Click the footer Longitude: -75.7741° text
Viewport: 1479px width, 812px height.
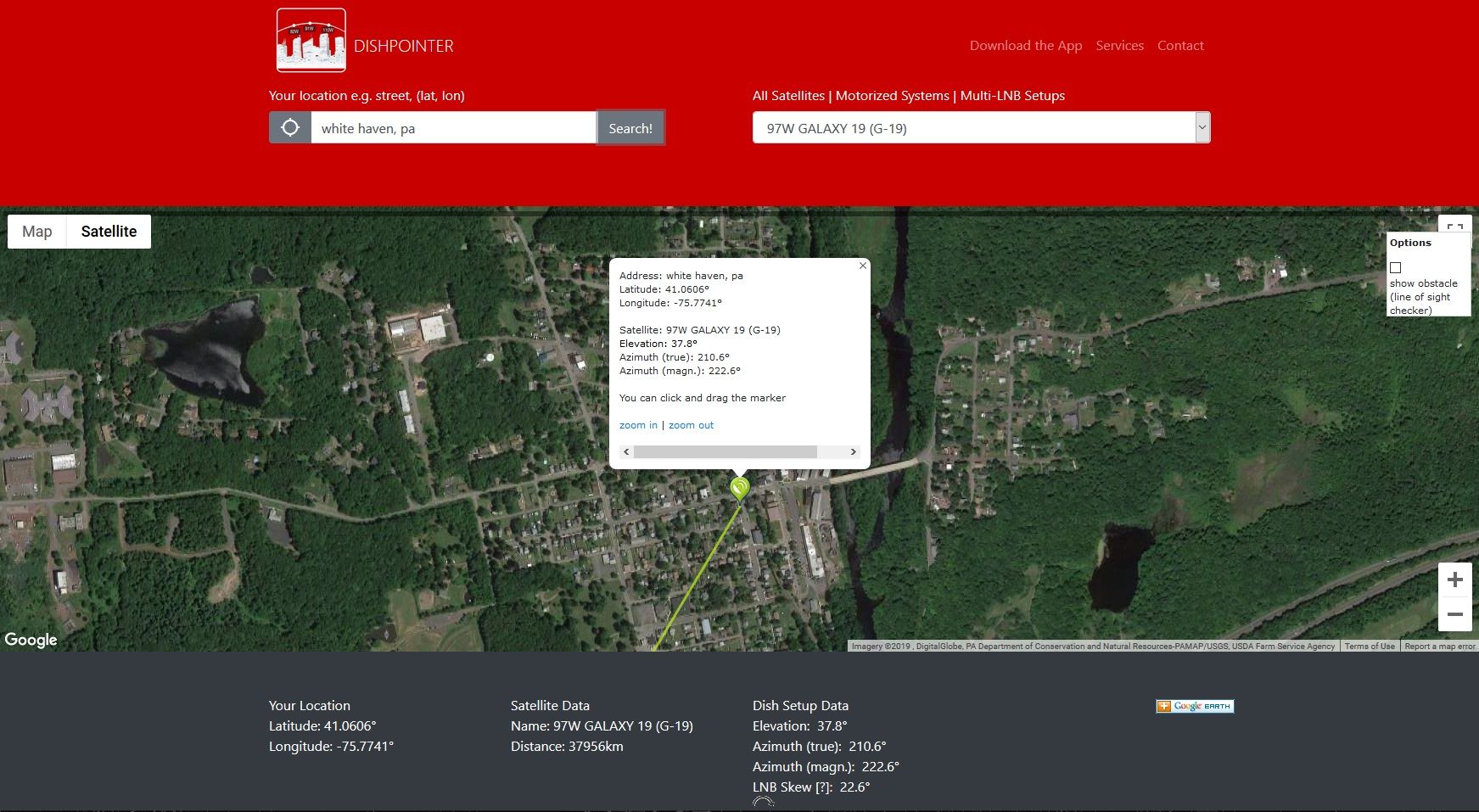[331, 747]
